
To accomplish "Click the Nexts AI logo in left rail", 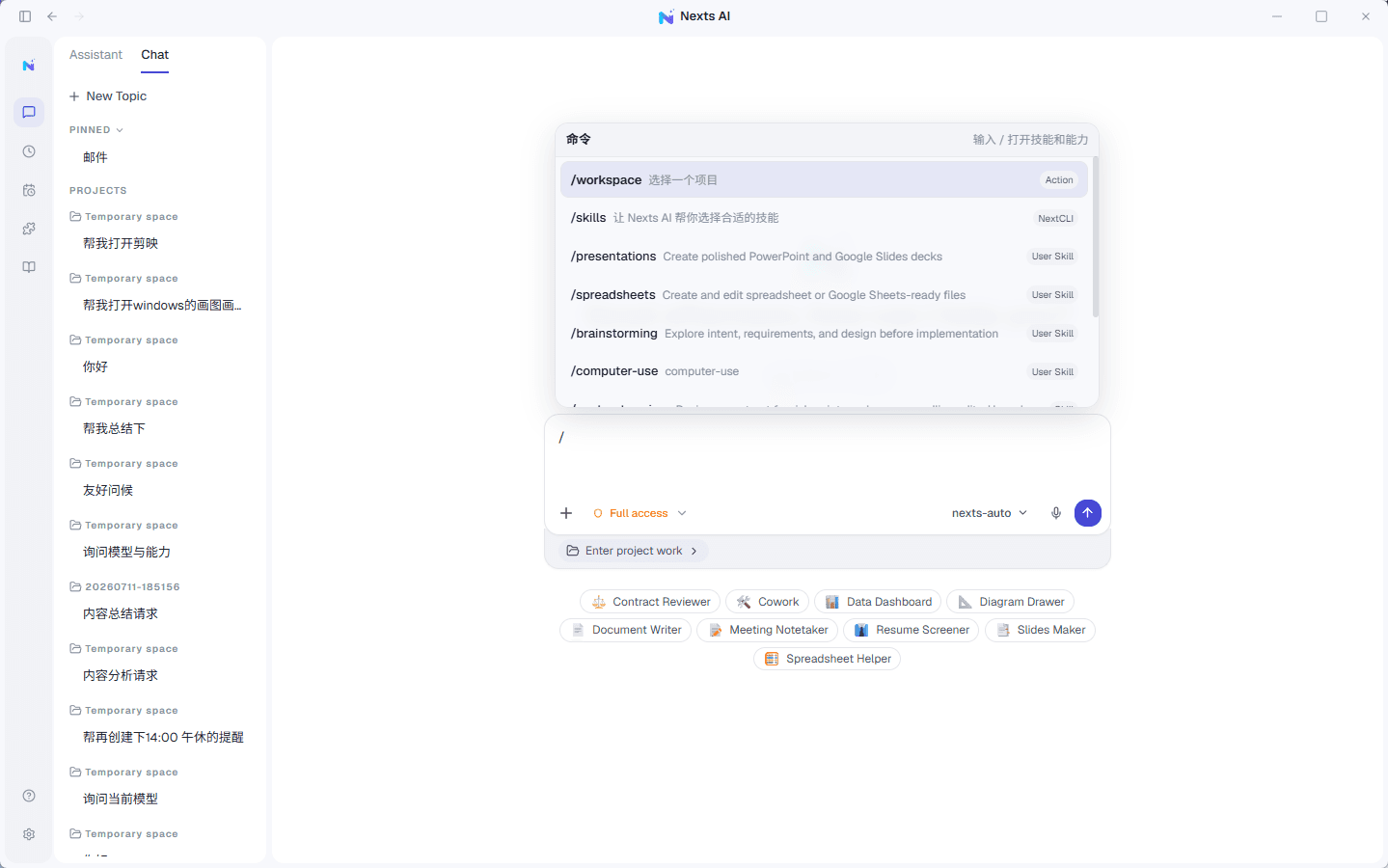I will click(29, 66).
